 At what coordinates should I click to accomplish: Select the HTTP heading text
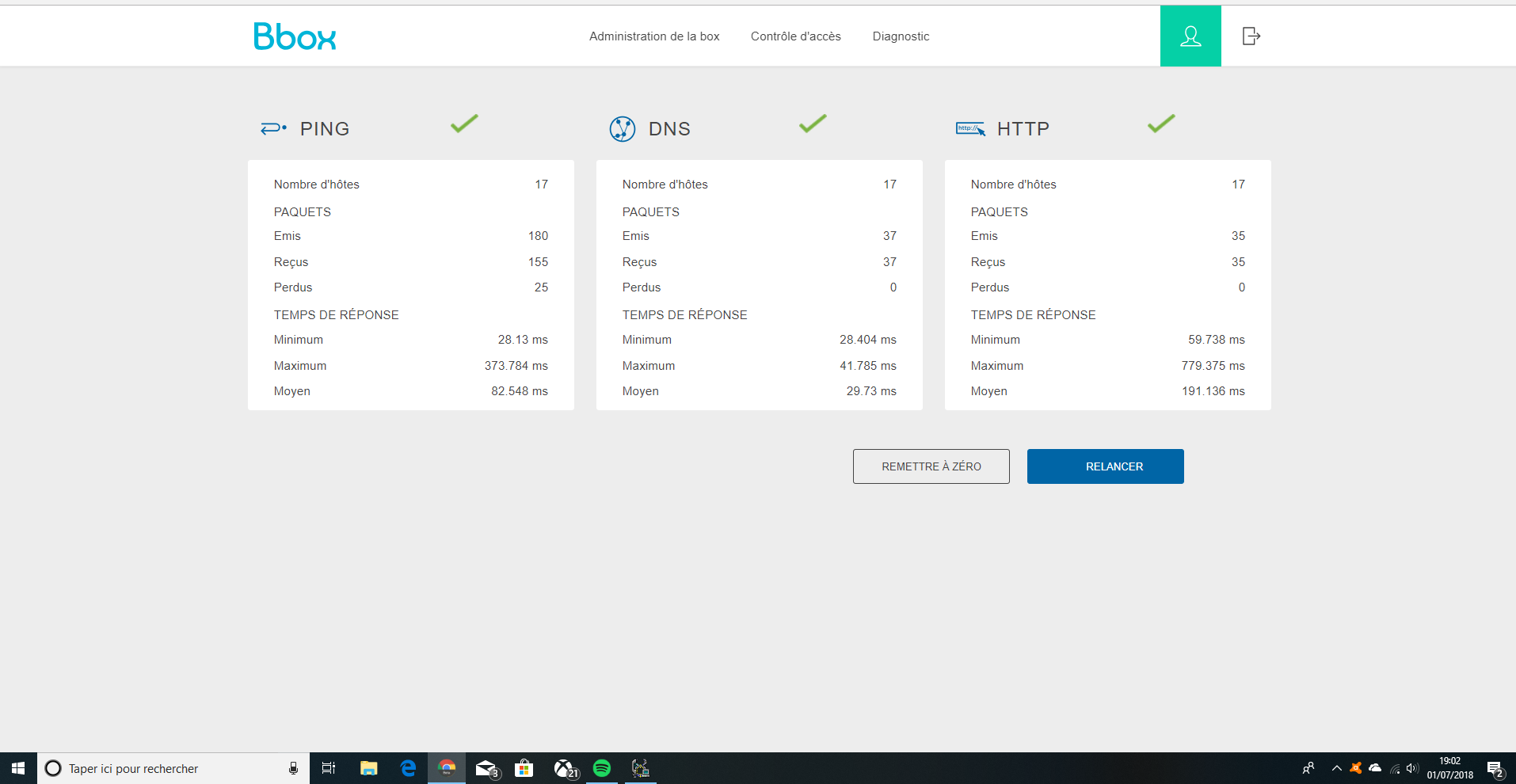click(1023, 129)
